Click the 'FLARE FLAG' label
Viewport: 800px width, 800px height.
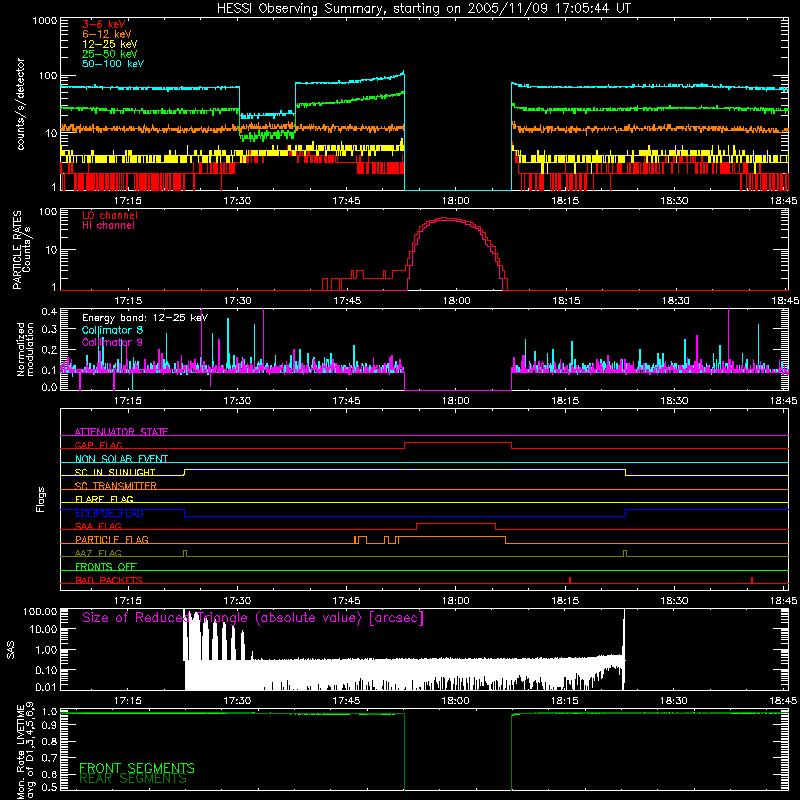pyautogui.click(x=104, y=499)
